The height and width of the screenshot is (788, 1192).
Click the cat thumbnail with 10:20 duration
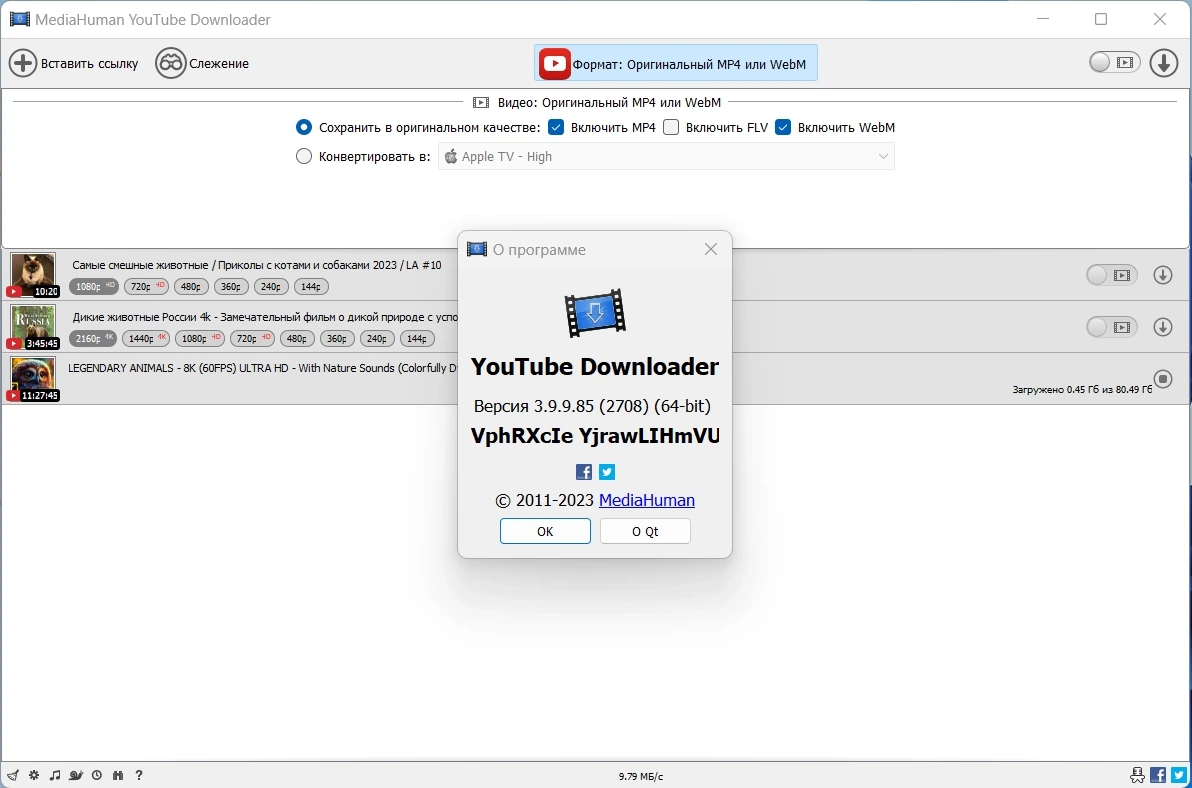coord(33,275)
